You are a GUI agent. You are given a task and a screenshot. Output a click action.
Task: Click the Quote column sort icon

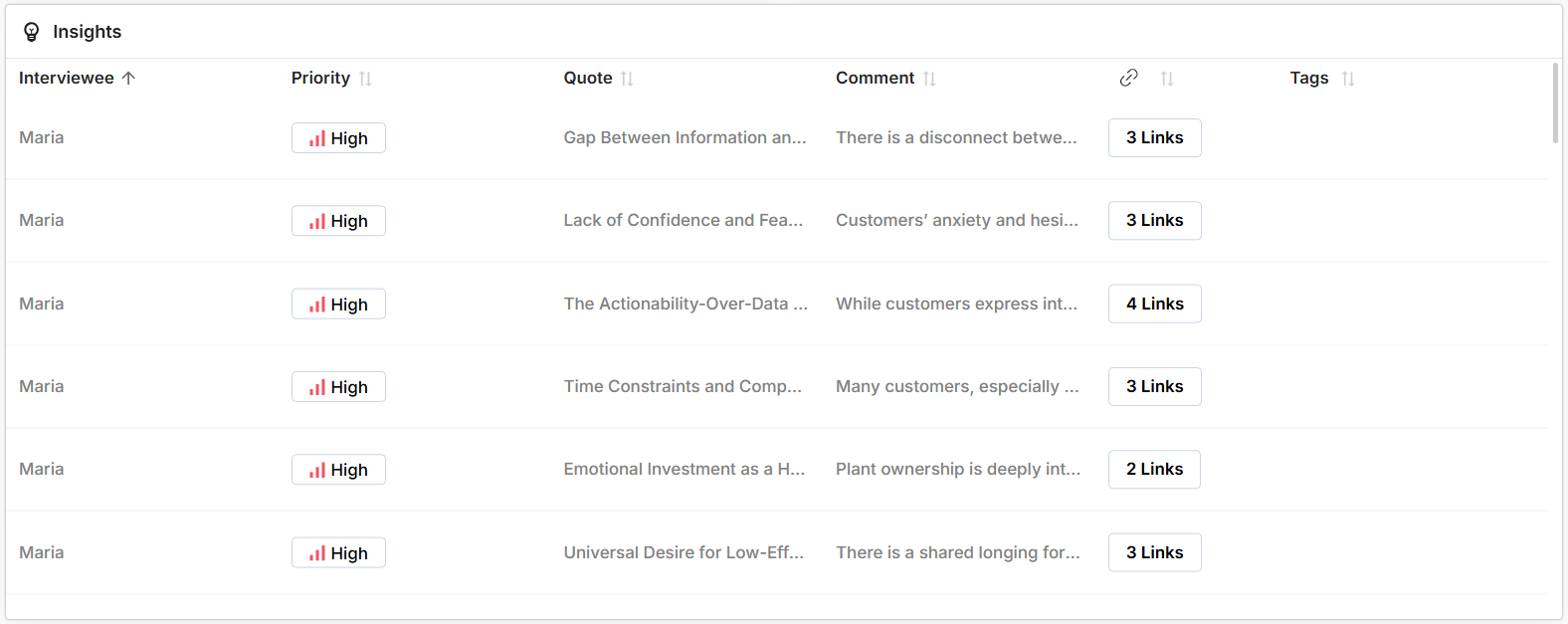(627, 79)
